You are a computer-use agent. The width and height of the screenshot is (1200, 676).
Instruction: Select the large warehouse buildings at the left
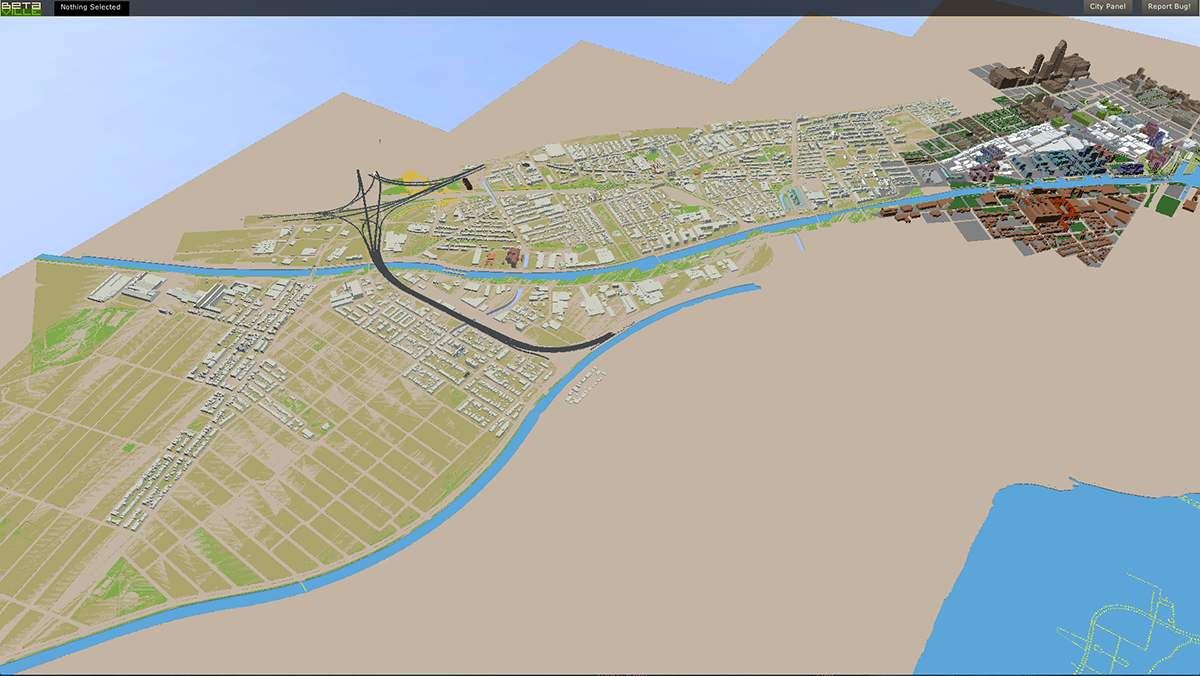point(135,289)
